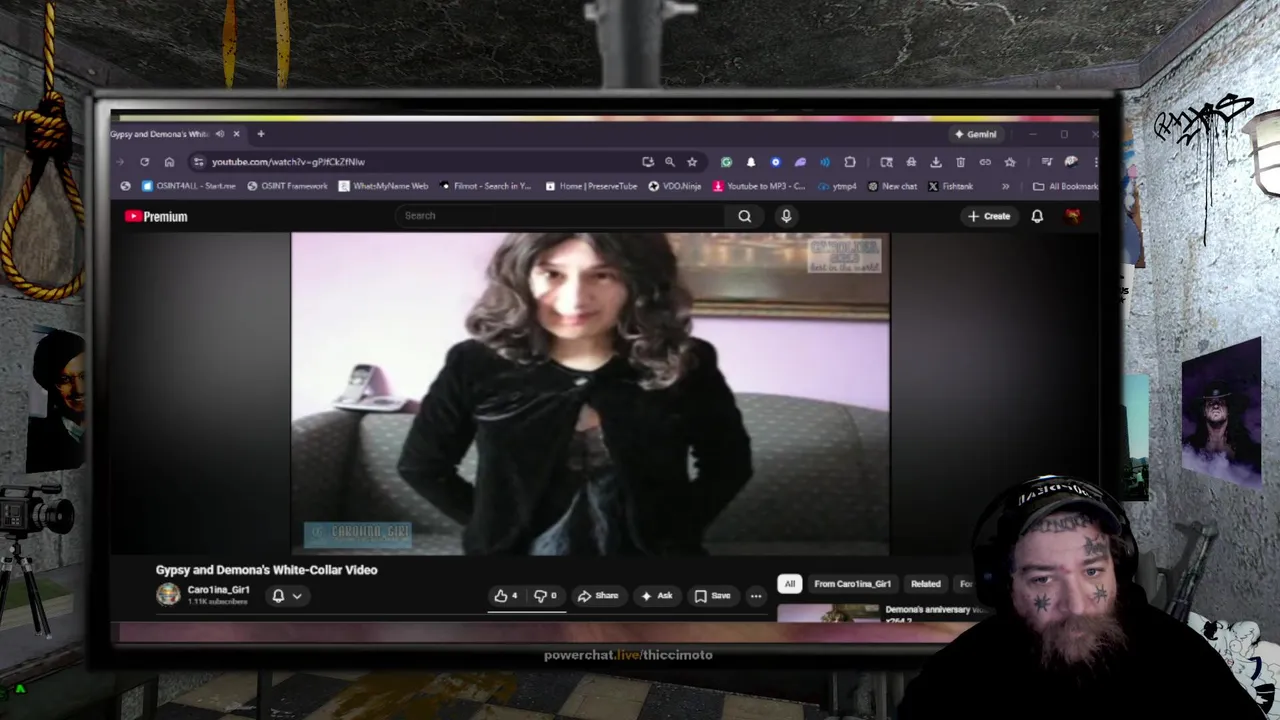Open Fishtank bookmark
This screenshot has width=1280, height=720.
(x=950, y=186)
